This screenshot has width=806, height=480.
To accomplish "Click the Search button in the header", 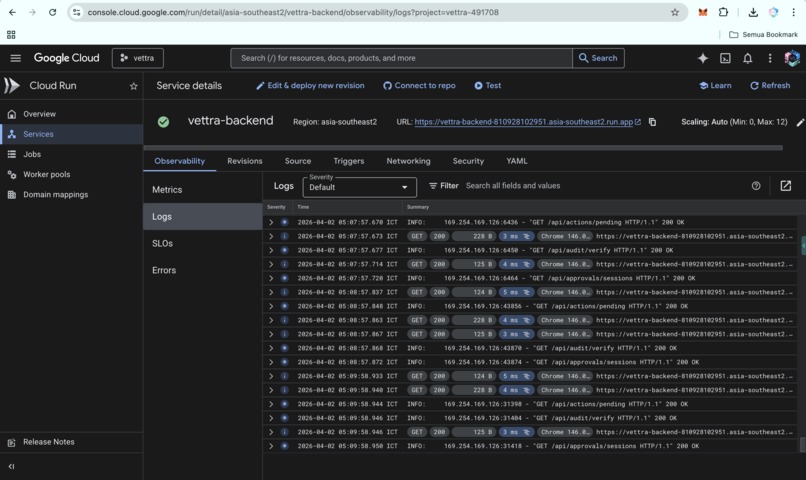I will coord(598,58).
